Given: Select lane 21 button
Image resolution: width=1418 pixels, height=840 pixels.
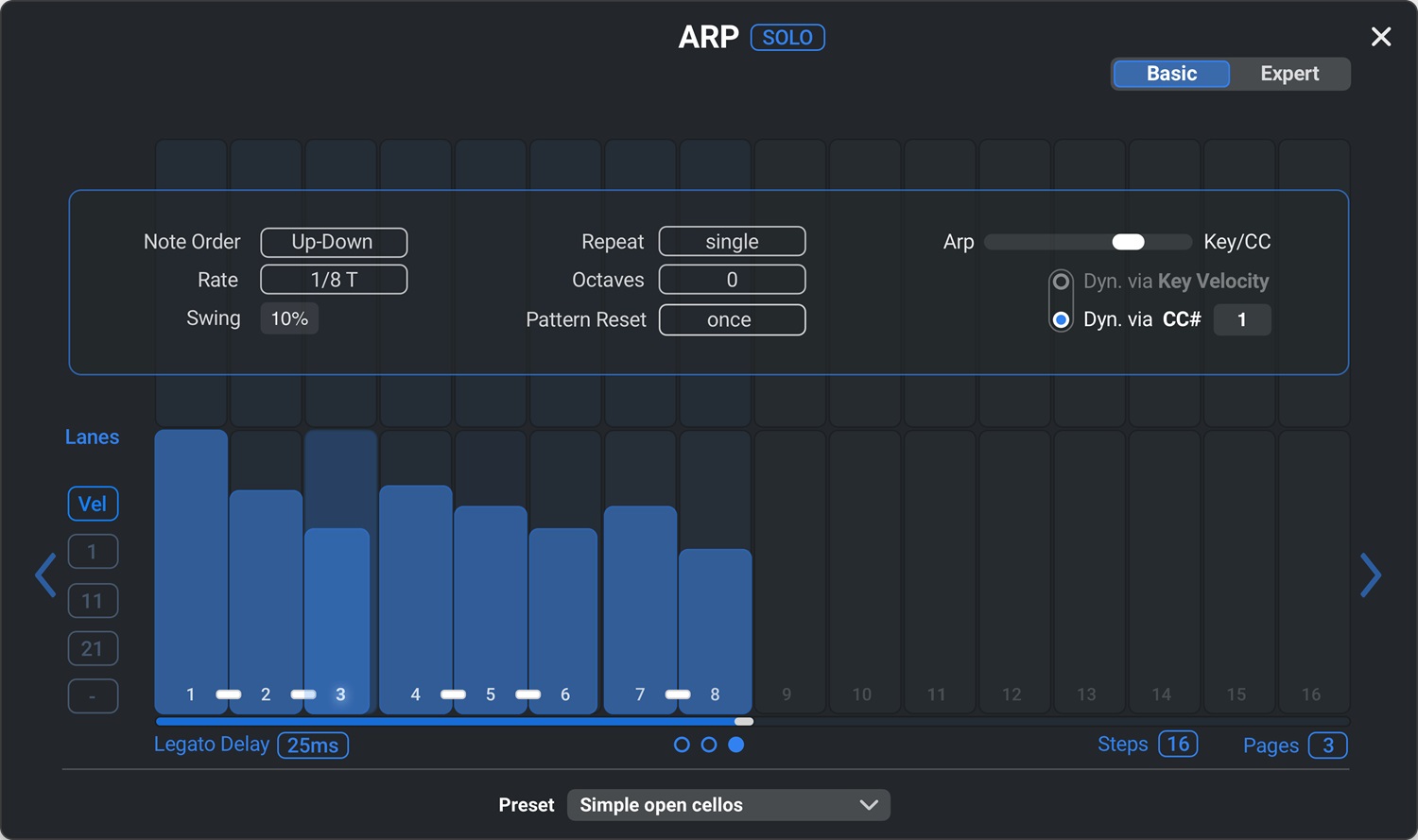Looking at the screenshot, I should point(93,648).
